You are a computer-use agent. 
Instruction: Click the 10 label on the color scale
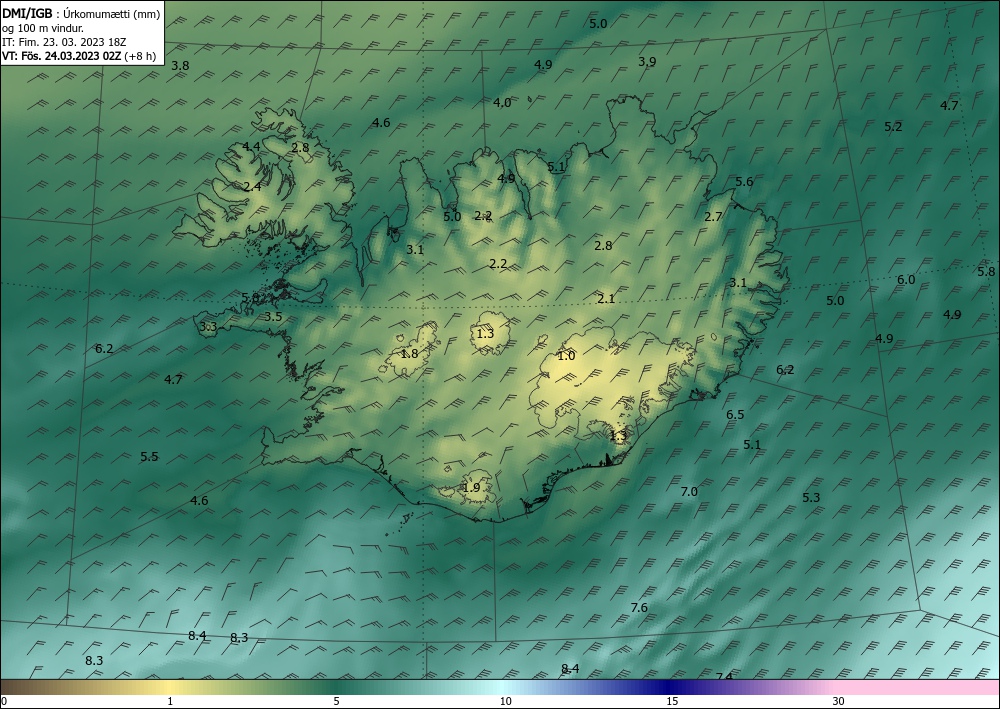coord(505,701)
